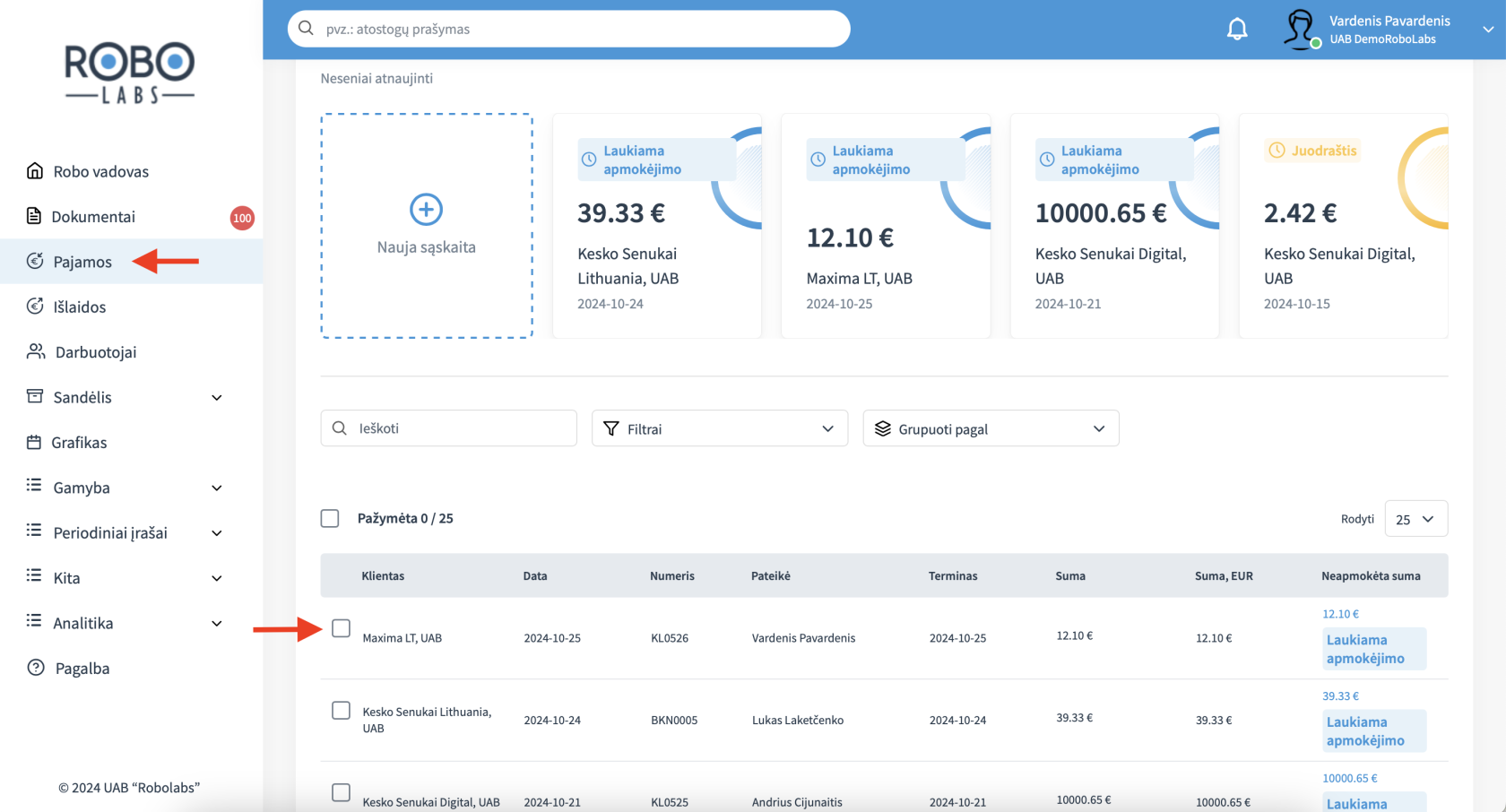The width and height of the screenshot is (1506, 812).
Task: Click the clock icon on 39.33 € card
Action: [589, 160]
